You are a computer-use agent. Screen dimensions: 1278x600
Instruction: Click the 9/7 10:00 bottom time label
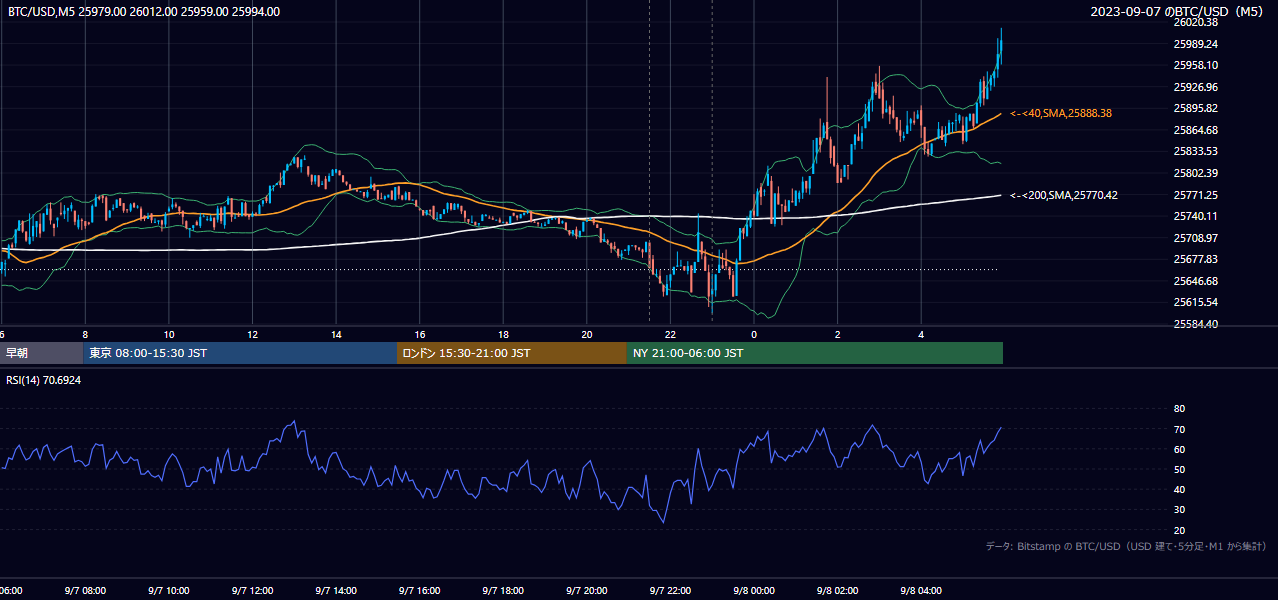169,591
